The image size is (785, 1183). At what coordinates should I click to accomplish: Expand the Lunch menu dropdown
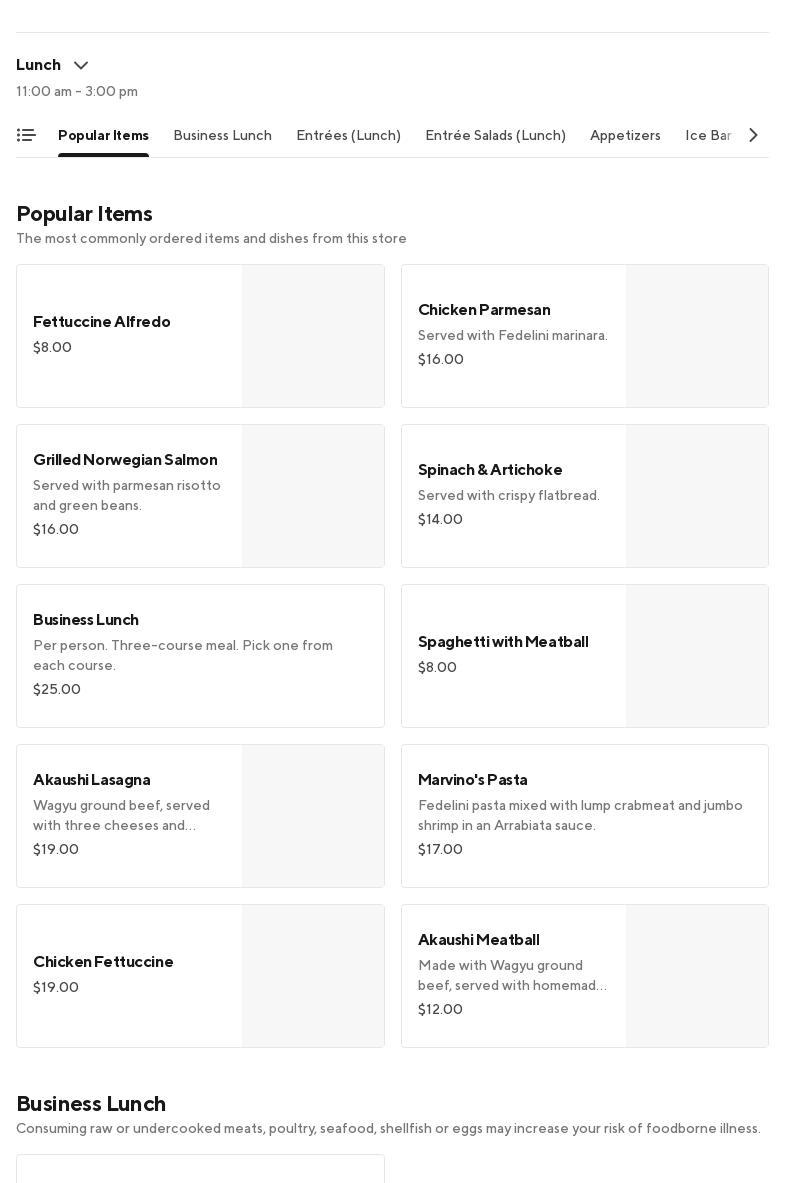(81, 65)
